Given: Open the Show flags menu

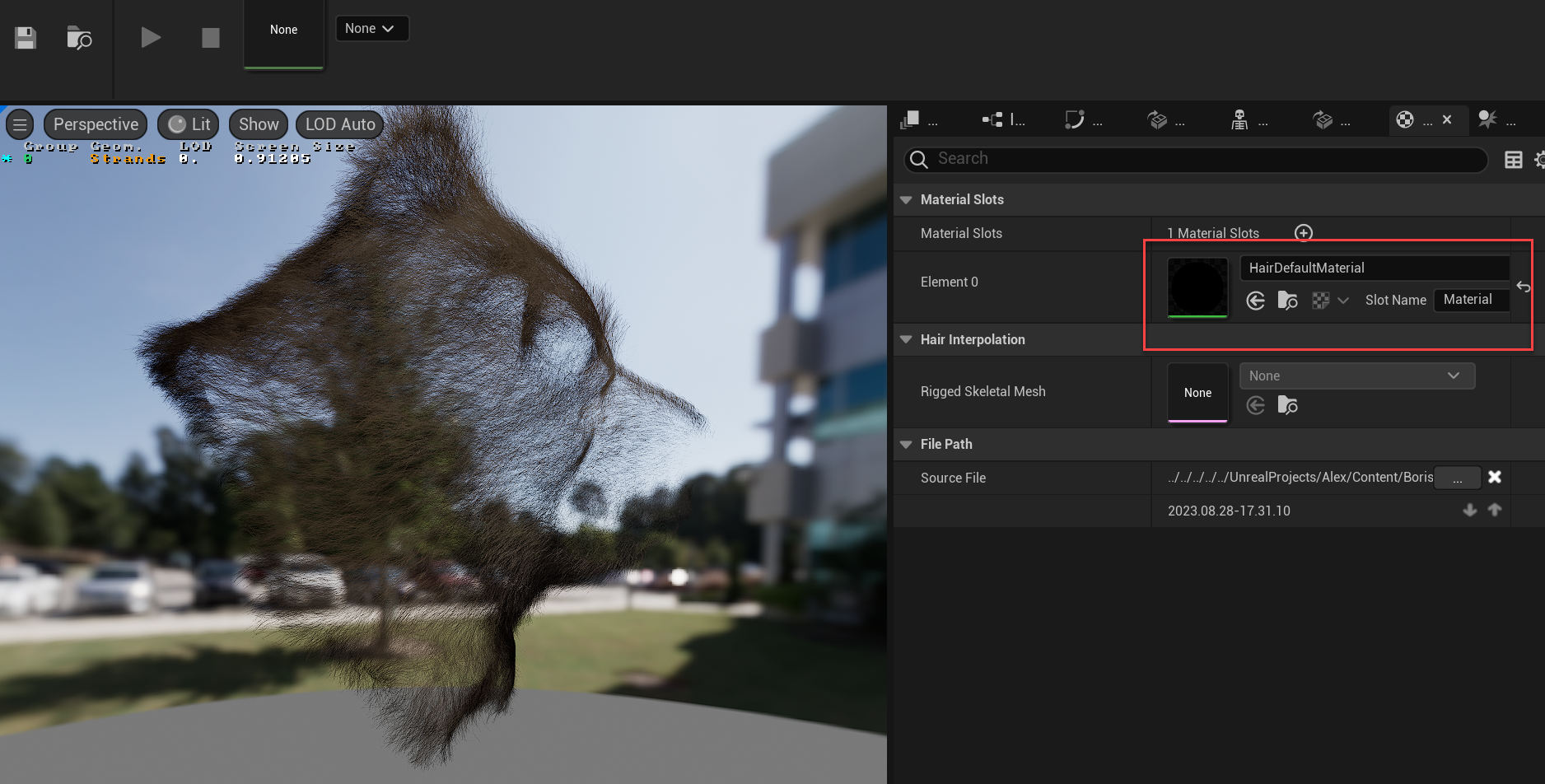Looking at the screenshot, I should click(x=259, y=124).
